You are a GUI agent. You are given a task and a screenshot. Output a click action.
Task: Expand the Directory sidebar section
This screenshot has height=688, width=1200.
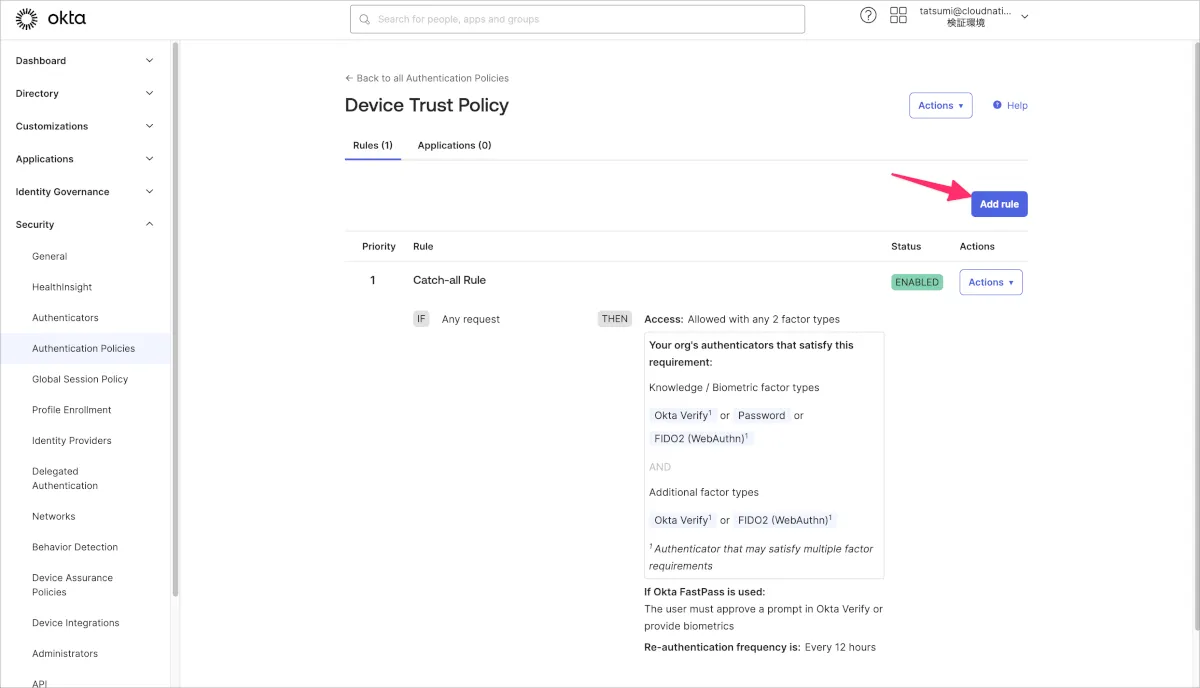pos(84,94)
